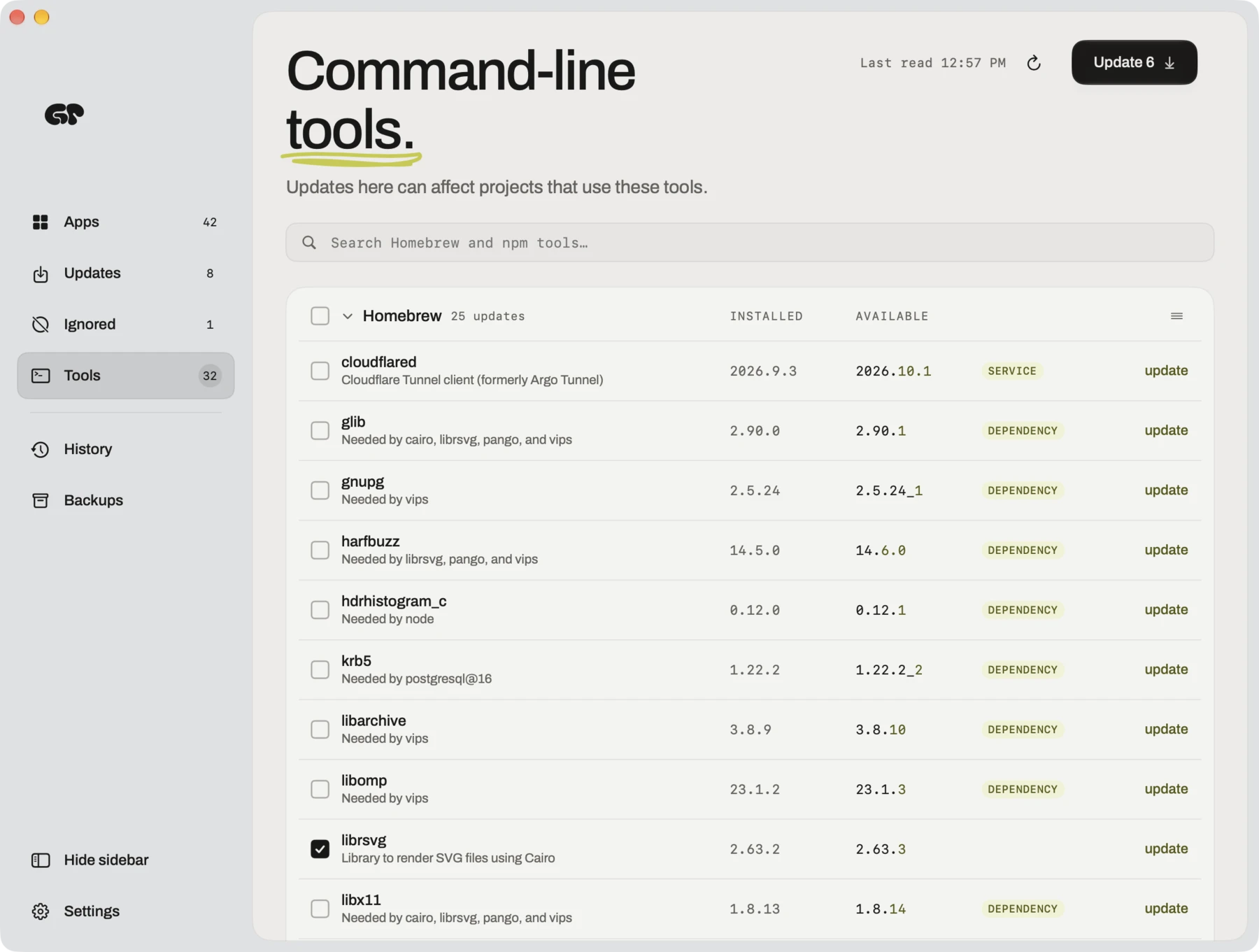The width and height of the screenshot is (1259, 952).
Task: Uncheck the librsvg checkbox
Action: (x=320, y=848)
